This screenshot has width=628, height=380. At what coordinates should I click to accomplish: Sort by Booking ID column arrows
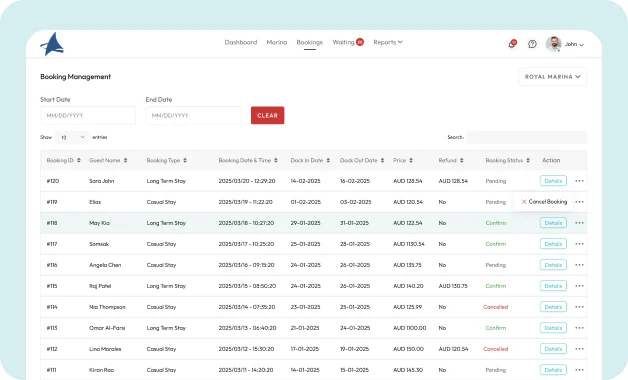(78, 160)
